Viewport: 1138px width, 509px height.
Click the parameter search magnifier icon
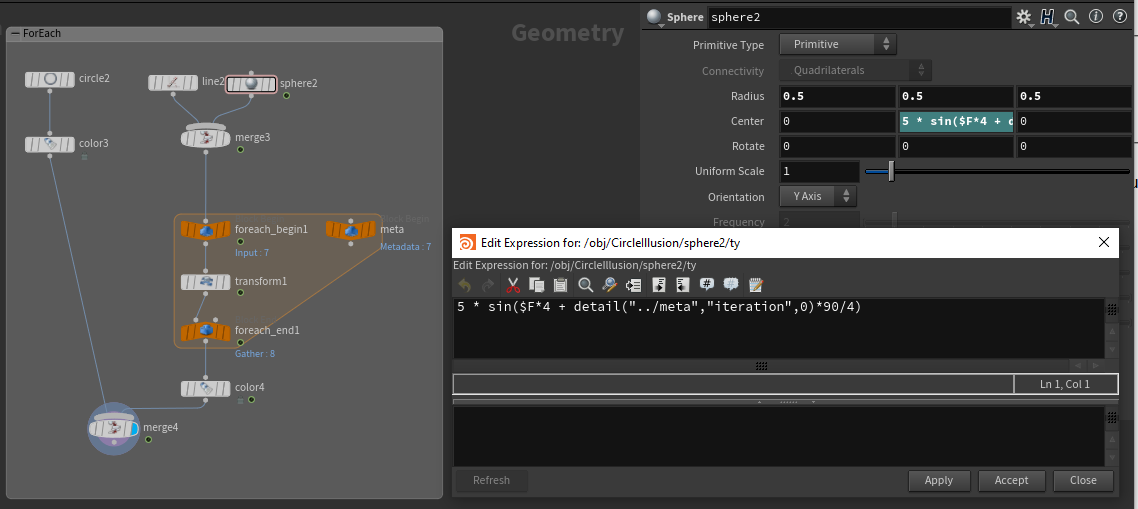pyautogui.click(x=1071, y=17)
